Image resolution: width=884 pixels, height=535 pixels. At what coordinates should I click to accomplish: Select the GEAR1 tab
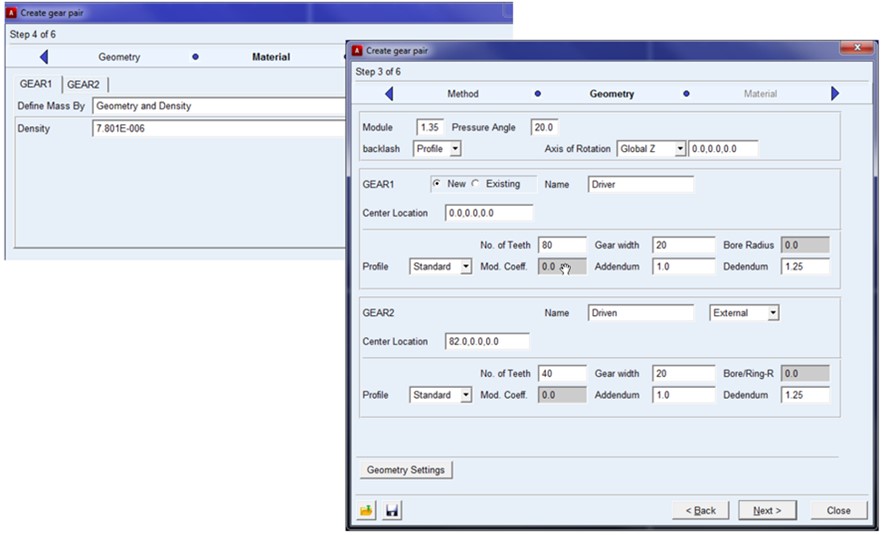[x=35, y=84]
